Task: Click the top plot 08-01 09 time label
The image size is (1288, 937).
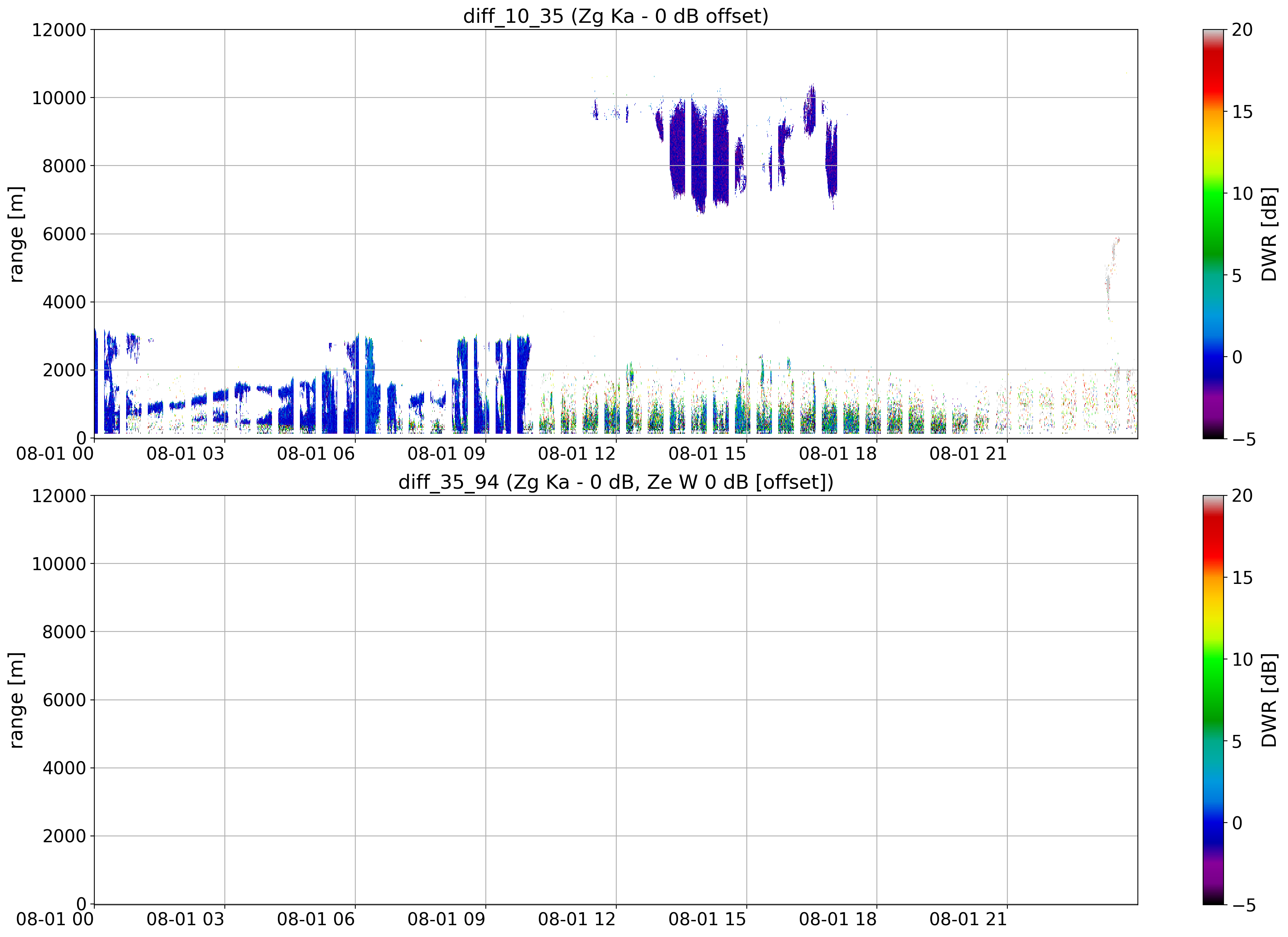Action: [x=446, y=453]
